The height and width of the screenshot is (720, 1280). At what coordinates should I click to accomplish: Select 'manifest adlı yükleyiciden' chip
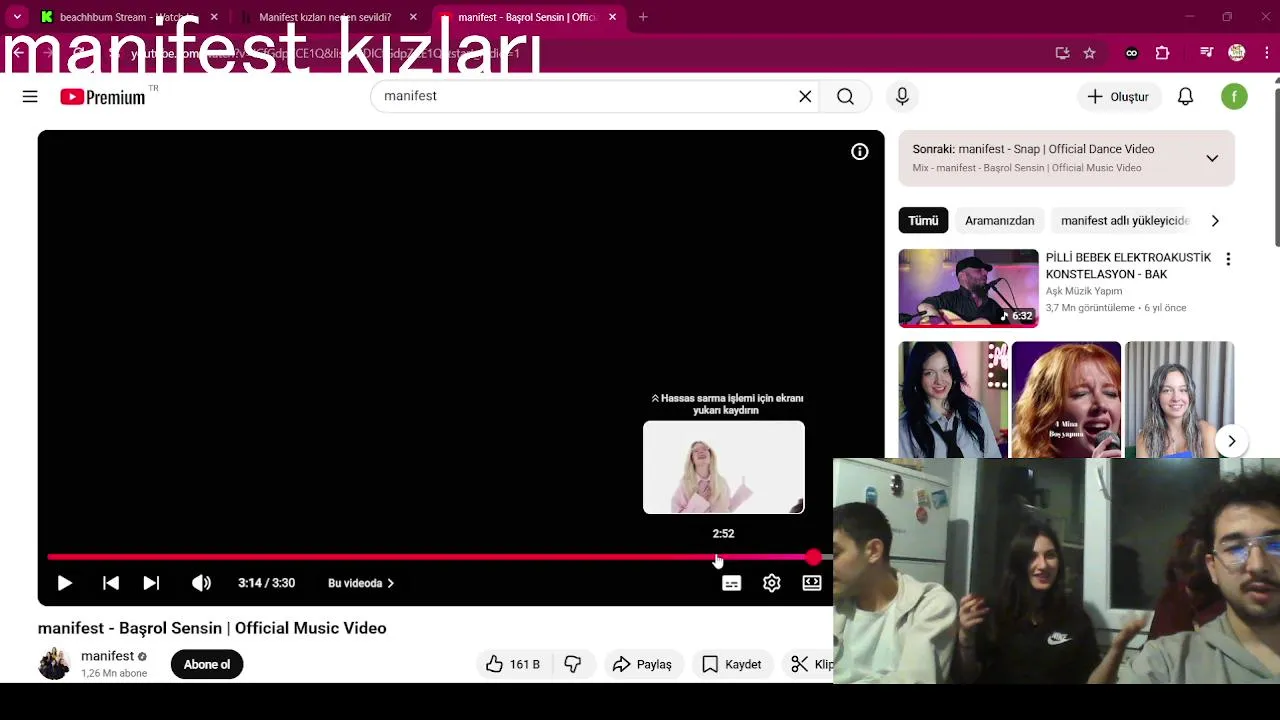point(1124,220)
